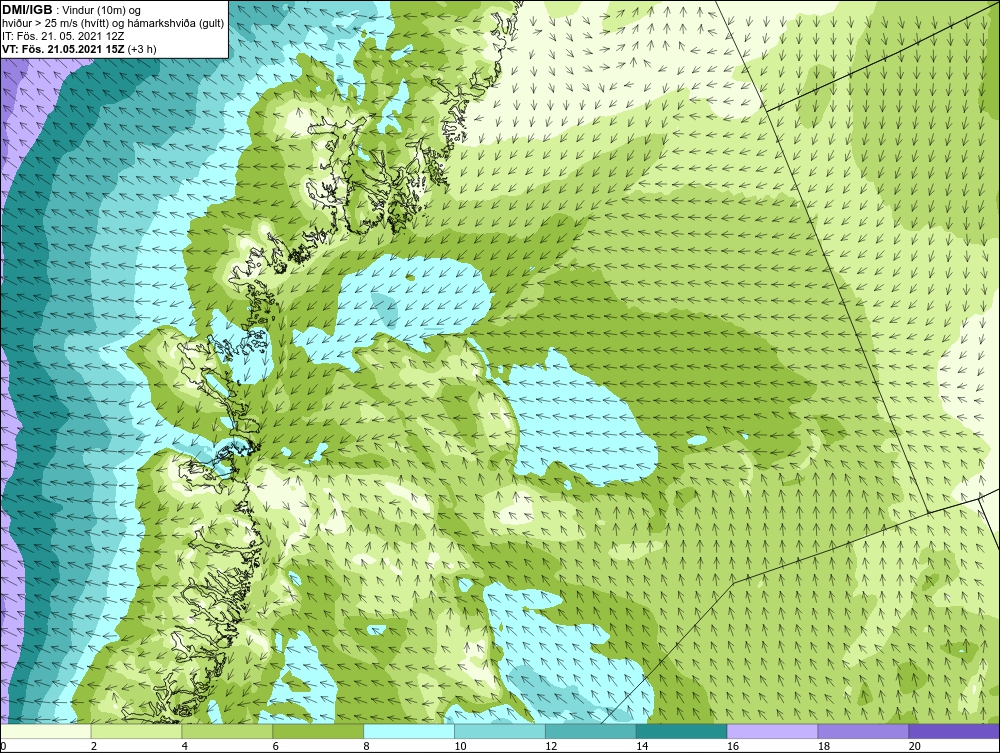Image resolution: width=1000 pixels, height=753 pixels.
Task: Click the above-20 m/s dark purple legend swatch
Action: [x=954, y=731]
